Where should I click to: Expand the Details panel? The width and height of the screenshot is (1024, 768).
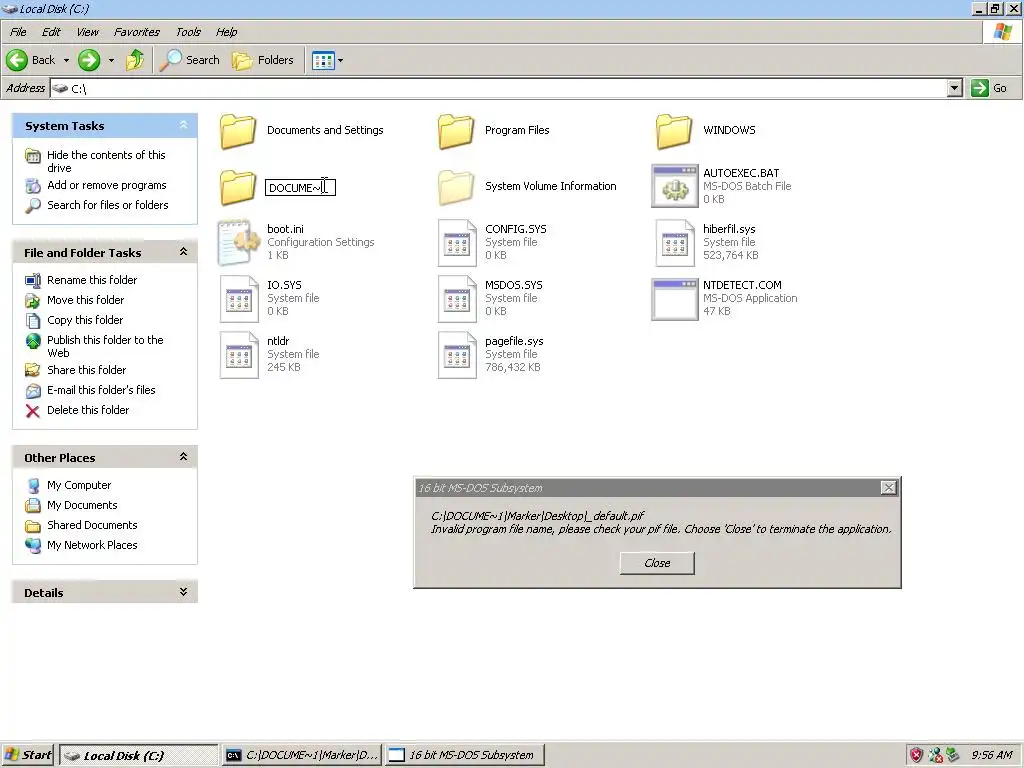tap(184, 592)
